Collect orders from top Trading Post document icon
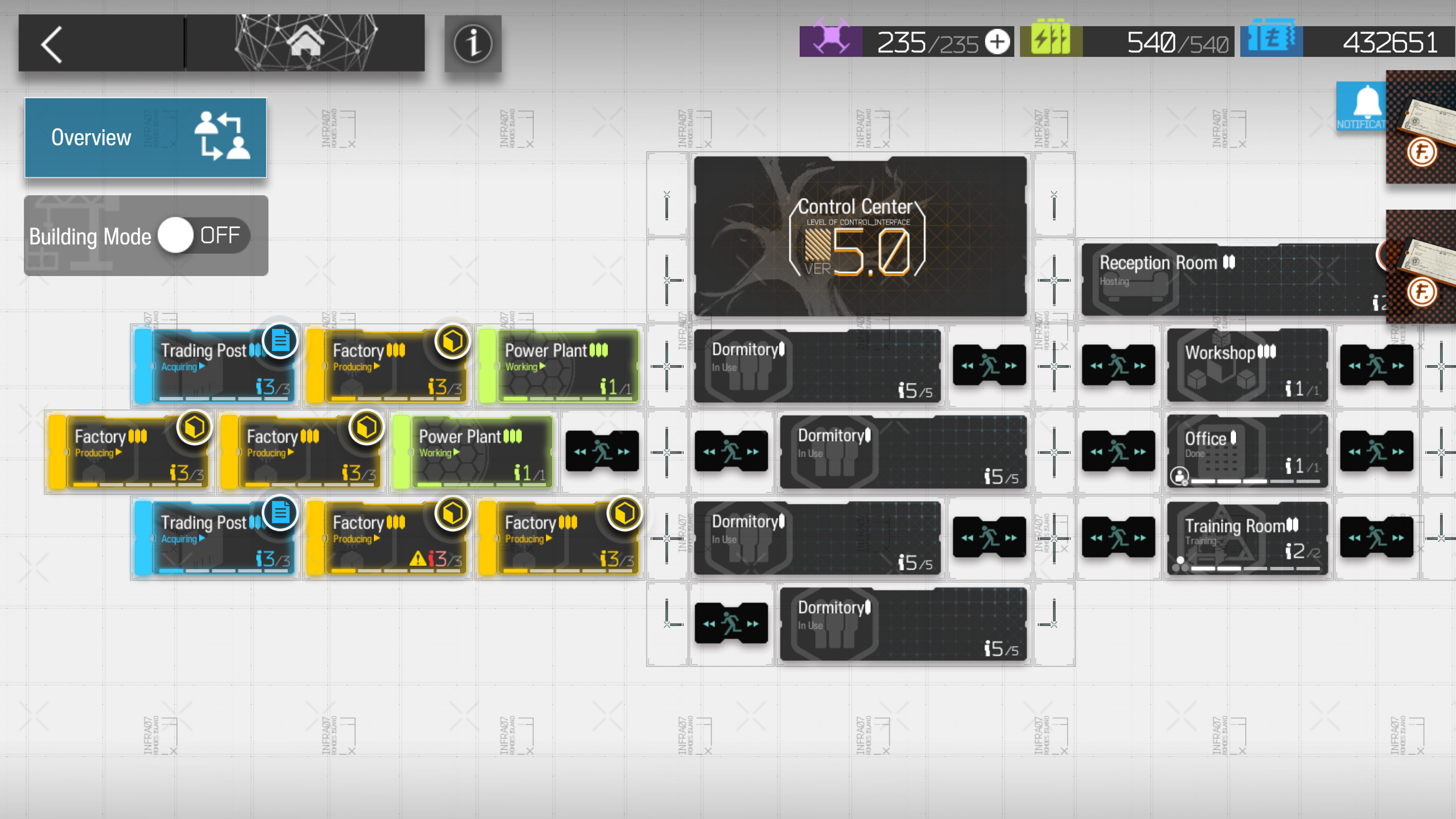This screenshot has height=819, width=1456. [280, 341]
